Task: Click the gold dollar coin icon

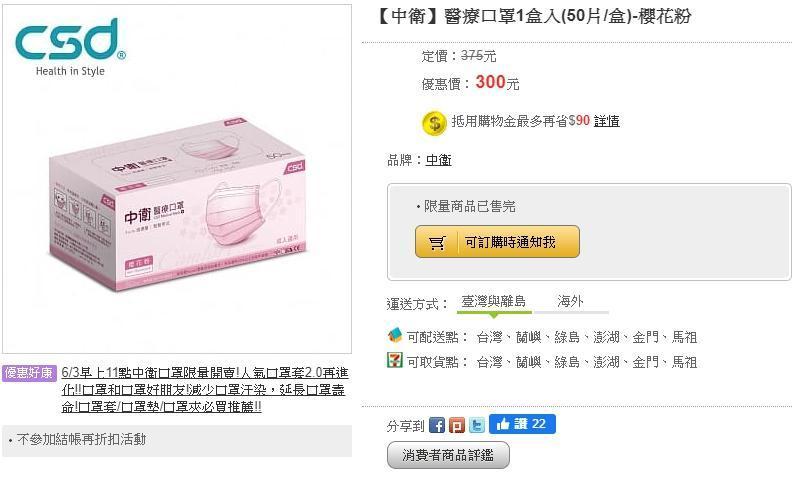Action: click(434, 123)
